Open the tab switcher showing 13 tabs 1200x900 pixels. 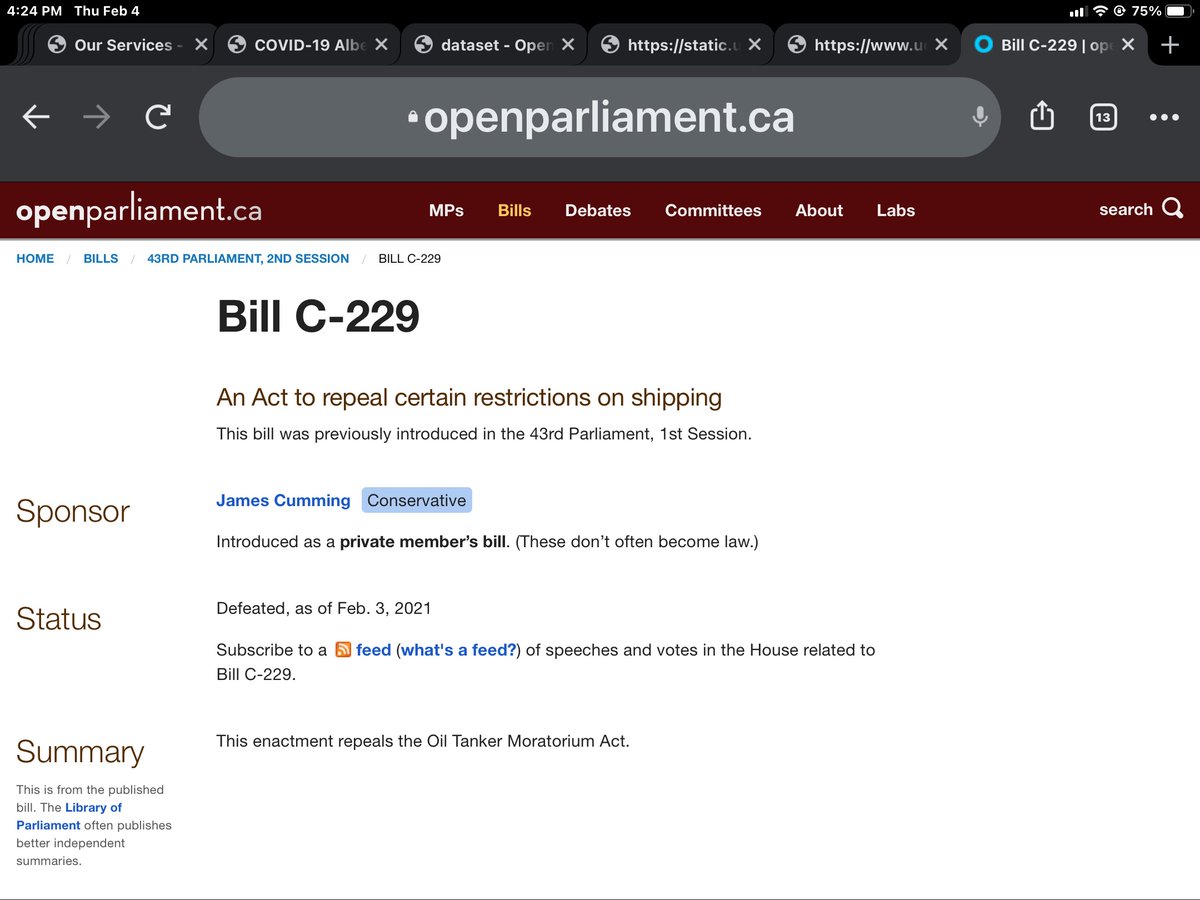tap(1103, 117)
